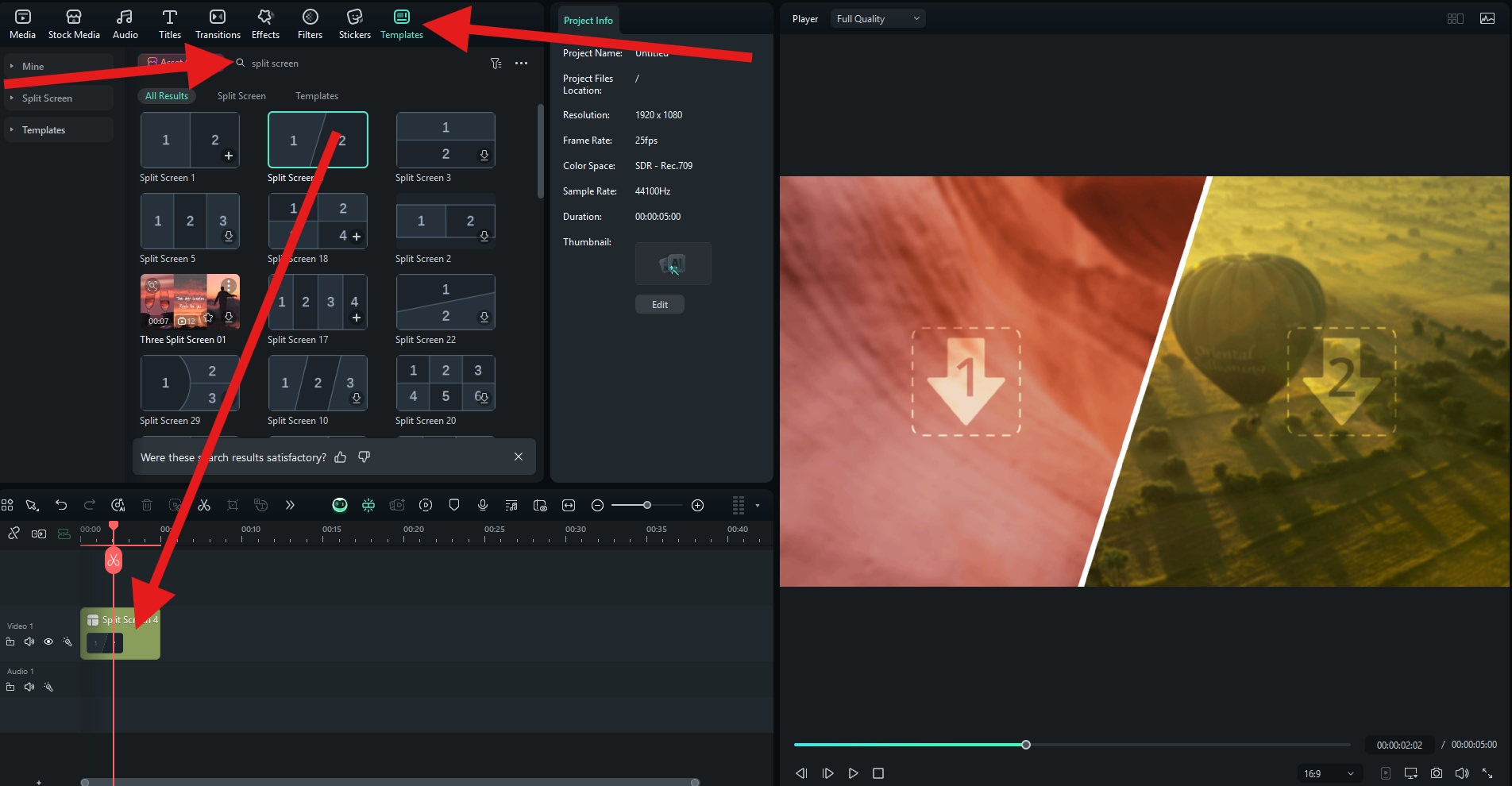1512x786 pixels.
Task: Open the Filters tab
Action: 310,24
